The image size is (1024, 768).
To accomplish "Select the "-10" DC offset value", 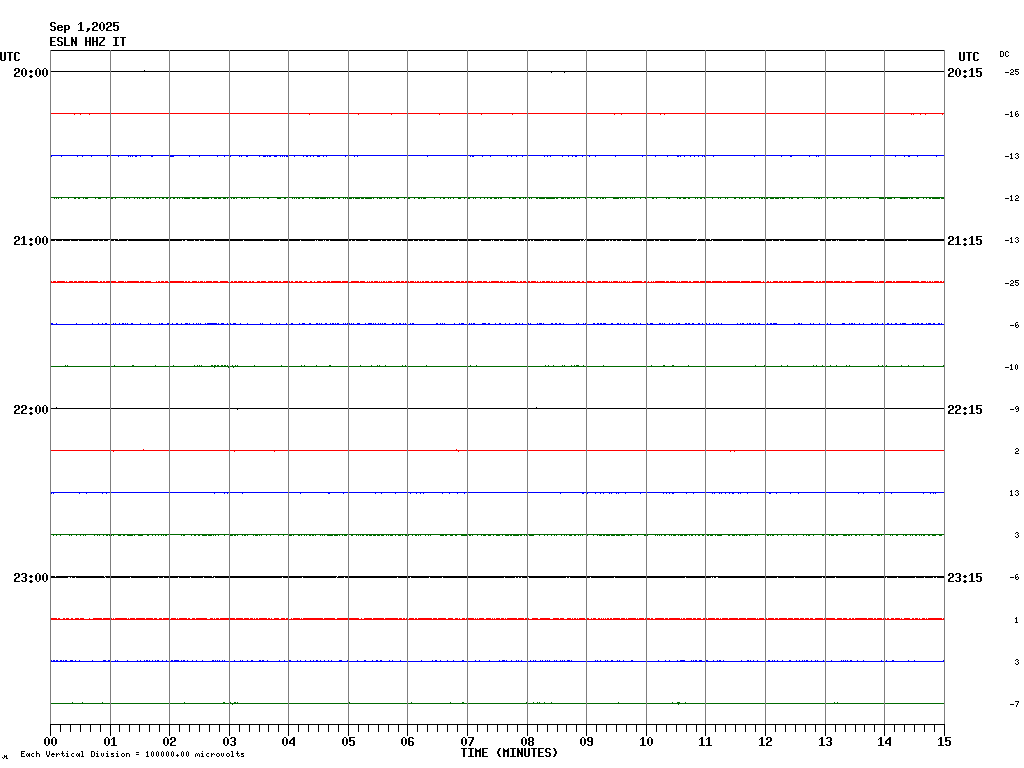I will [1012, 367].
